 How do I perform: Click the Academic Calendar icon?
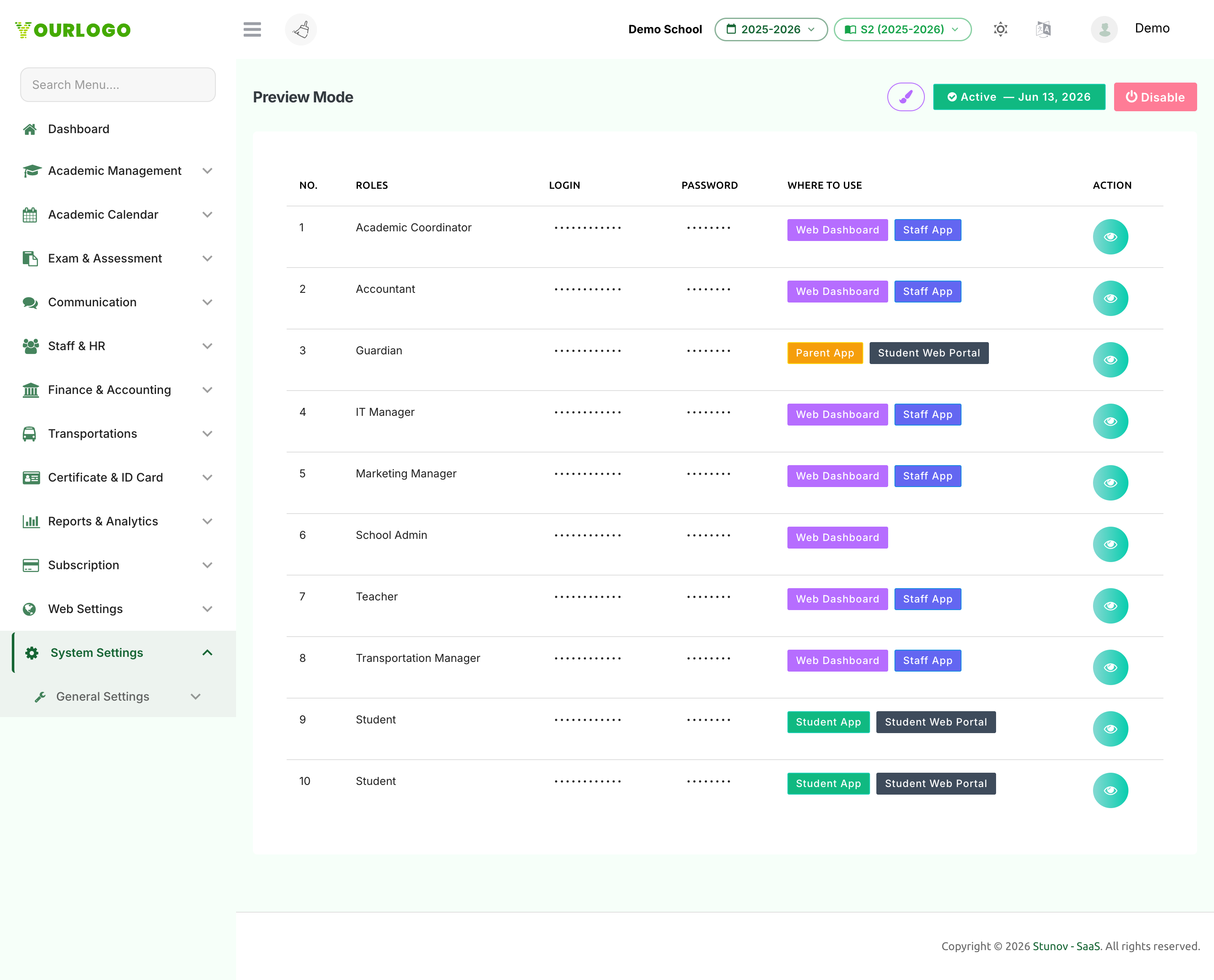click(30, 214)
